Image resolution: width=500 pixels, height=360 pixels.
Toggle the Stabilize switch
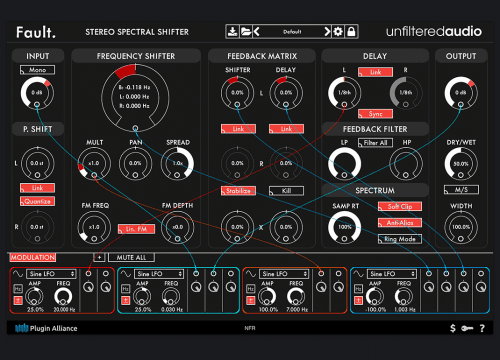click(x=238, y=191)
